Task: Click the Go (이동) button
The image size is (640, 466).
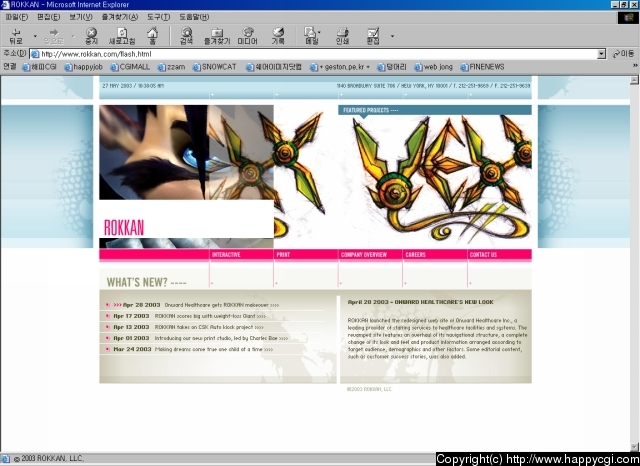Action: click(x=623, y=54)
